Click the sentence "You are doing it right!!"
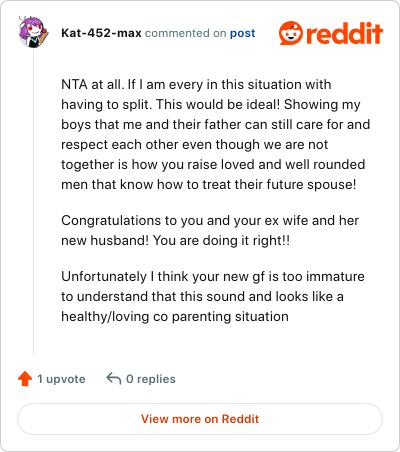 tap(221, 240)
